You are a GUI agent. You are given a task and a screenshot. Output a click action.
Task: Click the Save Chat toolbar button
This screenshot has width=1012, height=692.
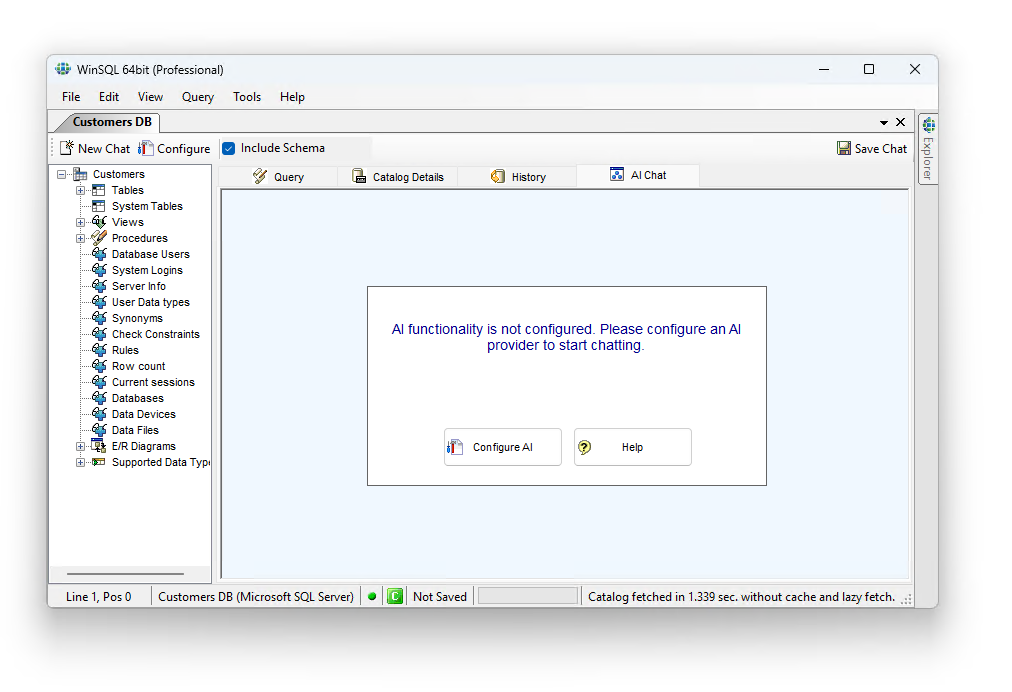(x=872, y=148)
